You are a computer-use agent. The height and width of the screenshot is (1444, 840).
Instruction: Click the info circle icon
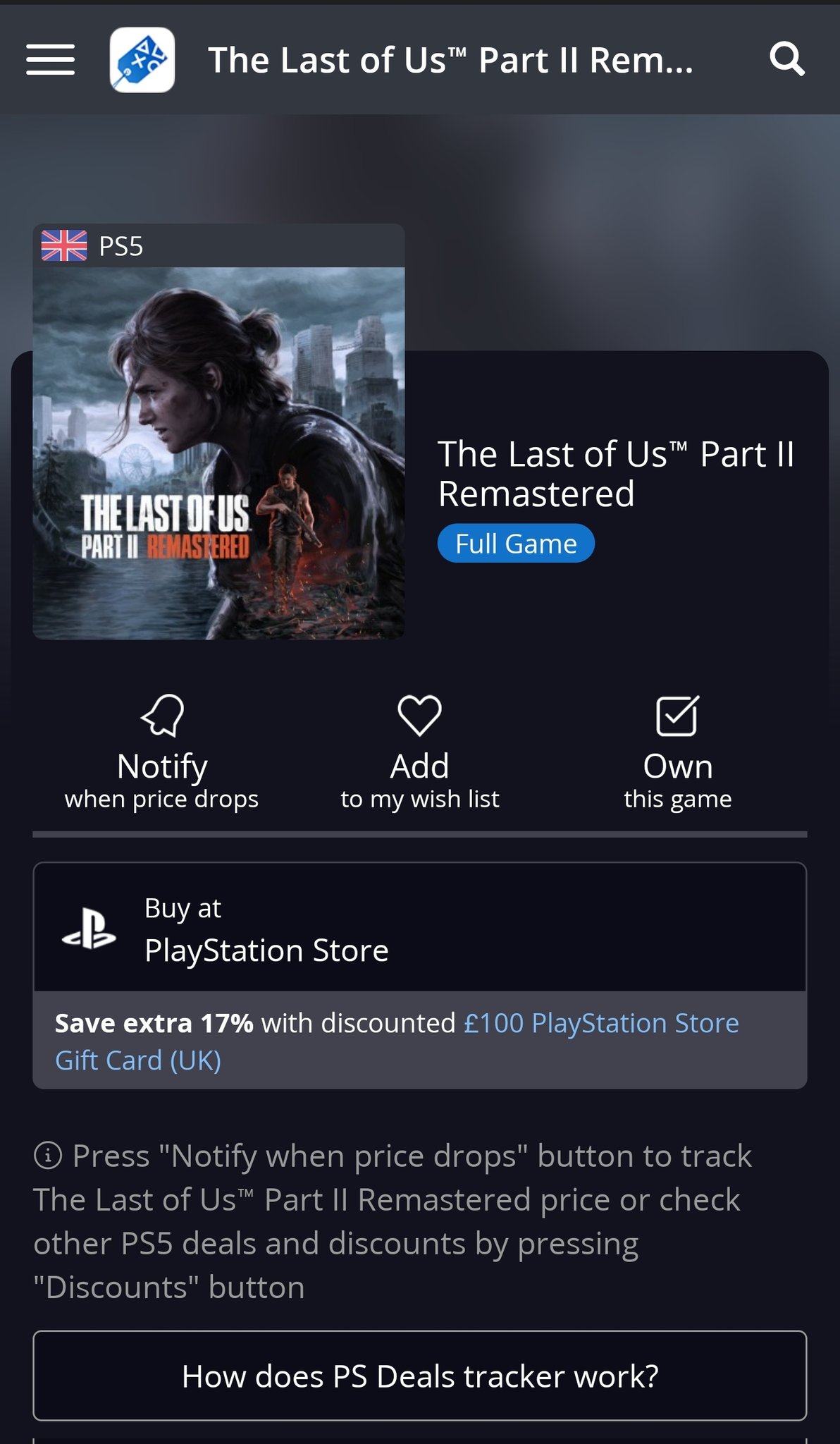[48, 1156]
